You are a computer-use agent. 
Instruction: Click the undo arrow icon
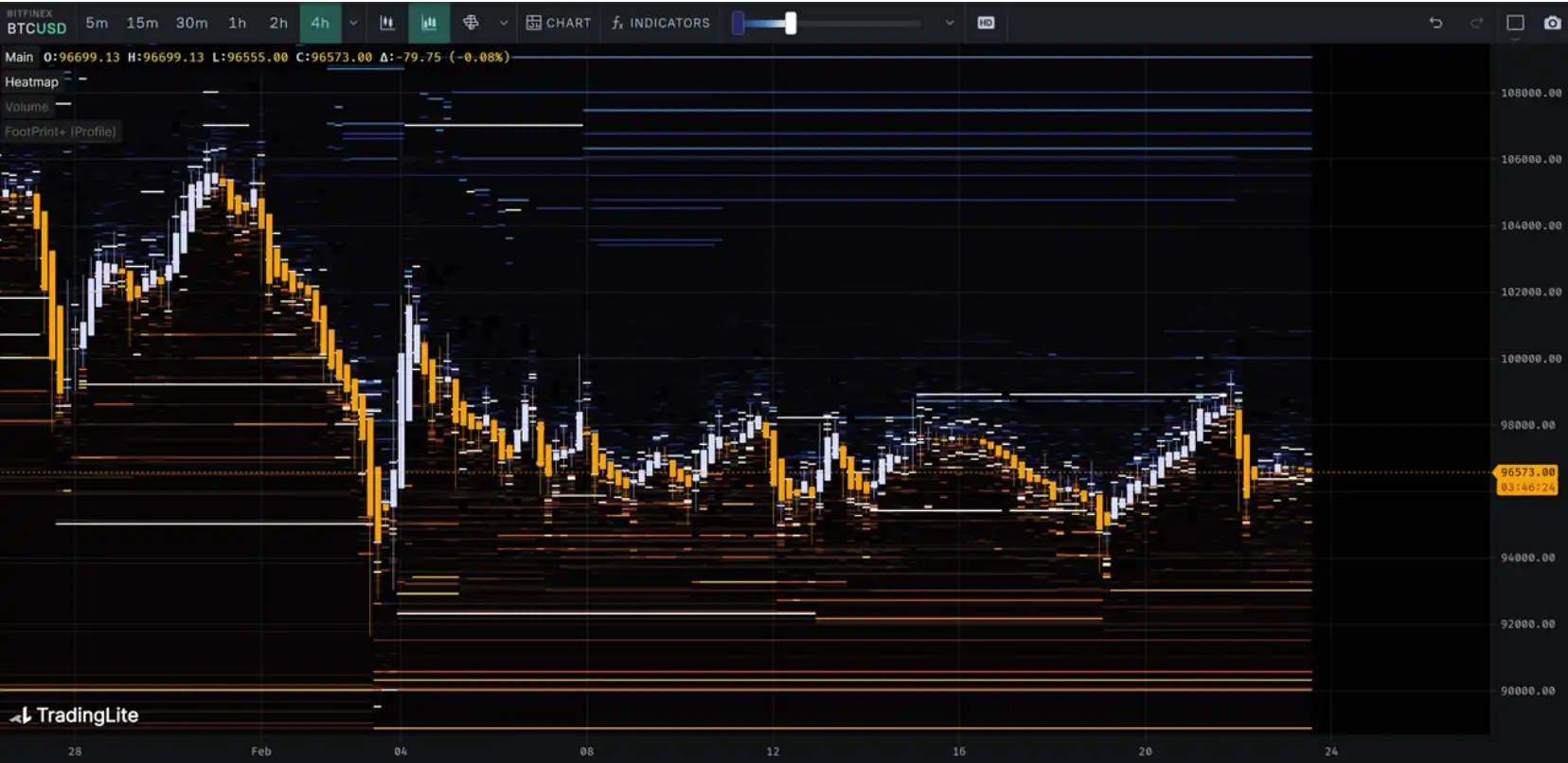pos(1435,23)
